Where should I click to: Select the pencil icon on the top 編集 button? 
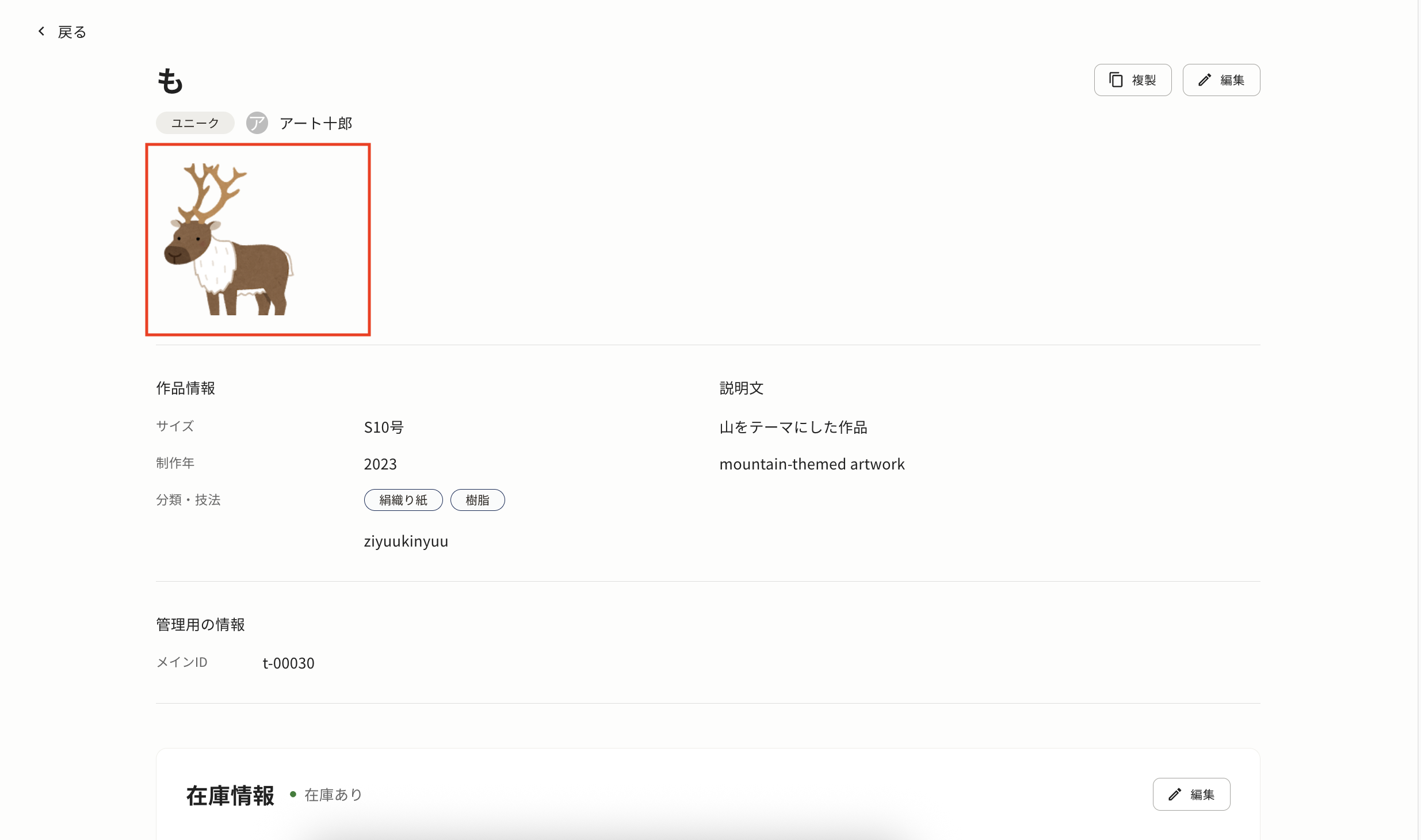(1204, 79)
